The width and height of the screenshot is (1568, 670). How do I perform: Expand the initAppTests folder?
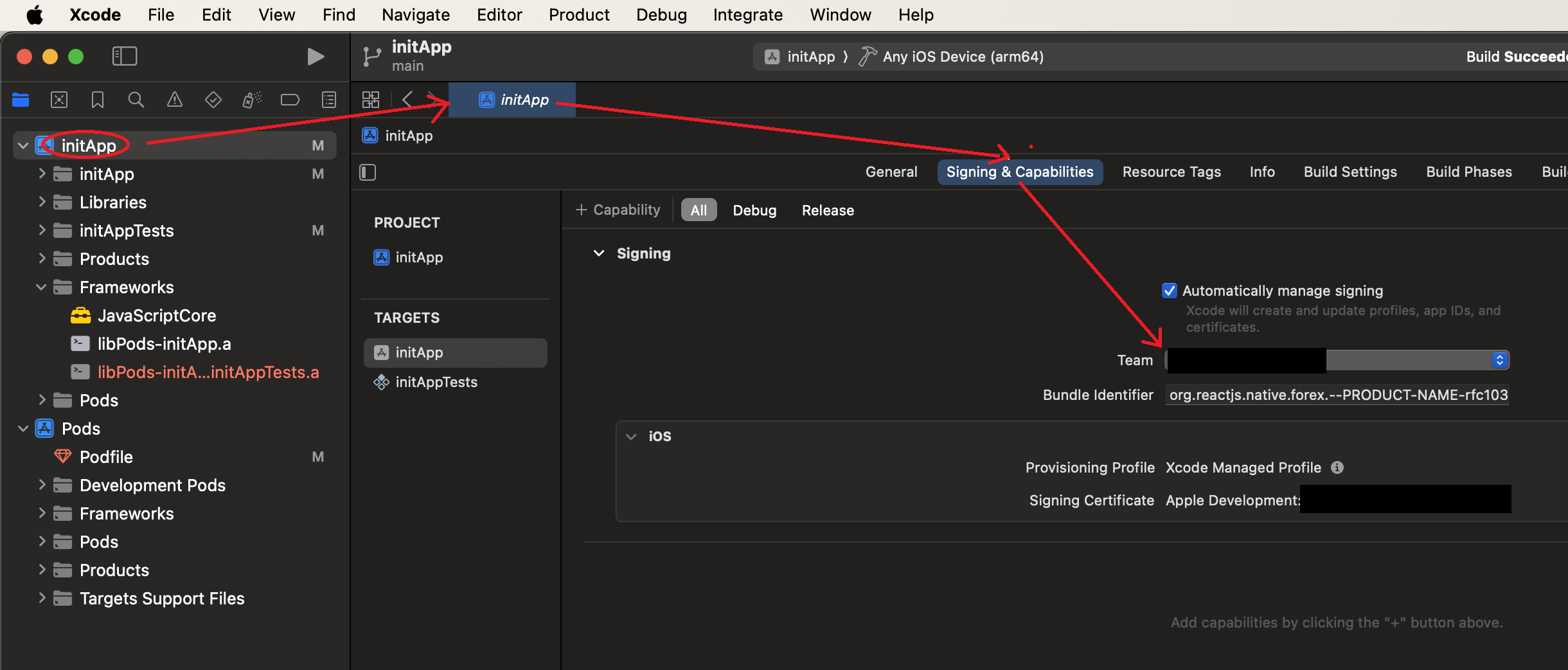pos(41,230)
